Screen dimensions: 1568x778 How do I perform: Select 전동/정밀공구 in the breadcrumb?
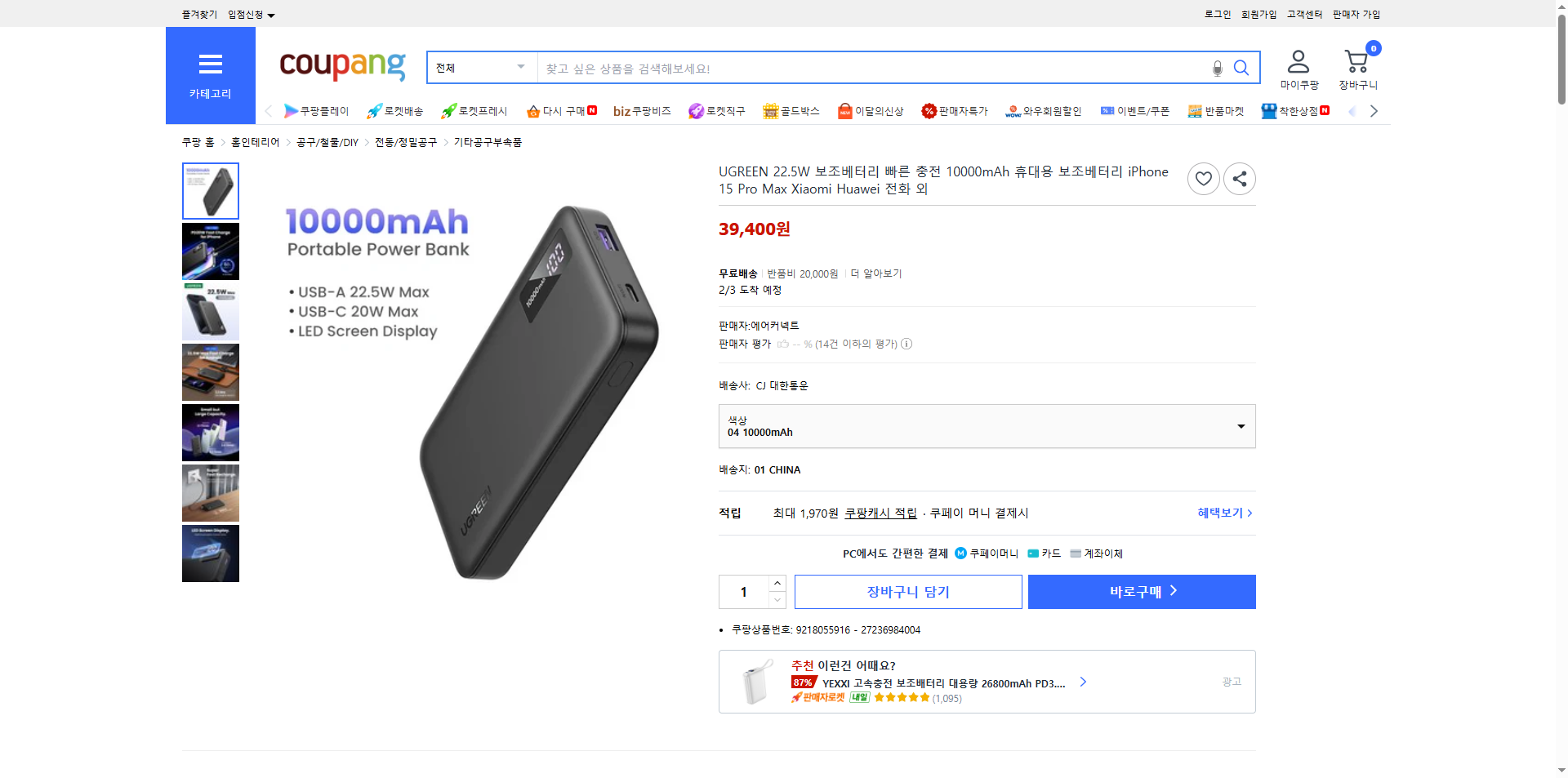tap(405, 141)
